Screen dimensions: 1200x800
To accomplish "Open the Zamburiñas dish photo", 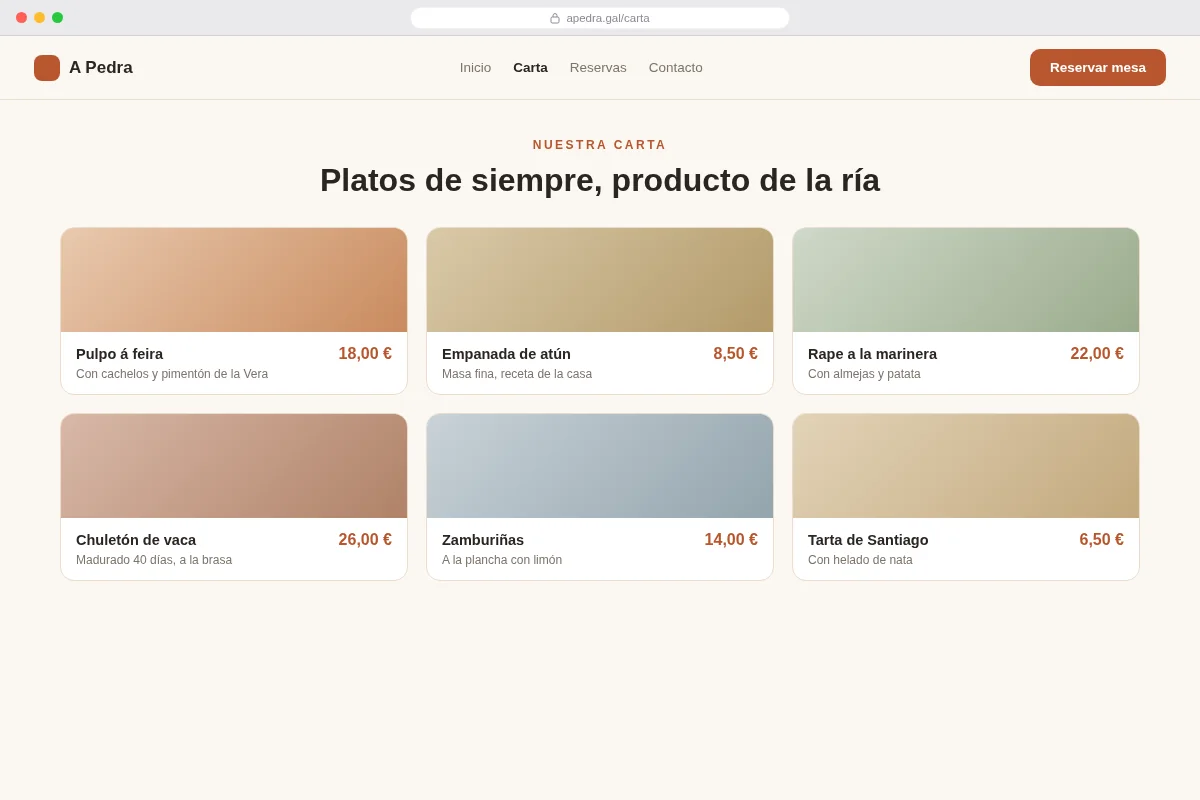I will tap(600, 466).
